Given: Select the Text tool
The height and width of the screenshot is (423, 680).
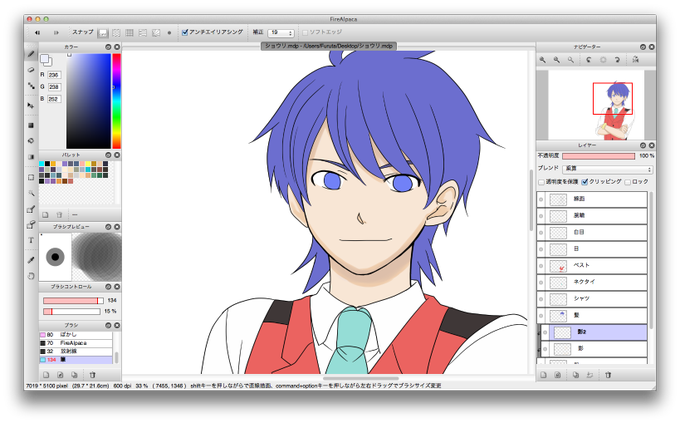Looking at the screenshot, I should (31, 240).
